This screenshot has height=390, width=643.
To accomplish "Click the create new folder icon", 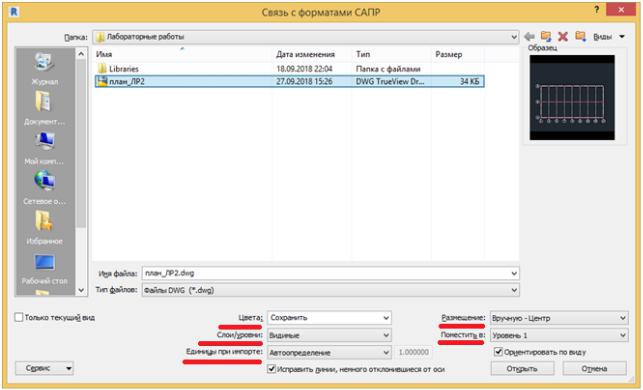I will (580, 36).
